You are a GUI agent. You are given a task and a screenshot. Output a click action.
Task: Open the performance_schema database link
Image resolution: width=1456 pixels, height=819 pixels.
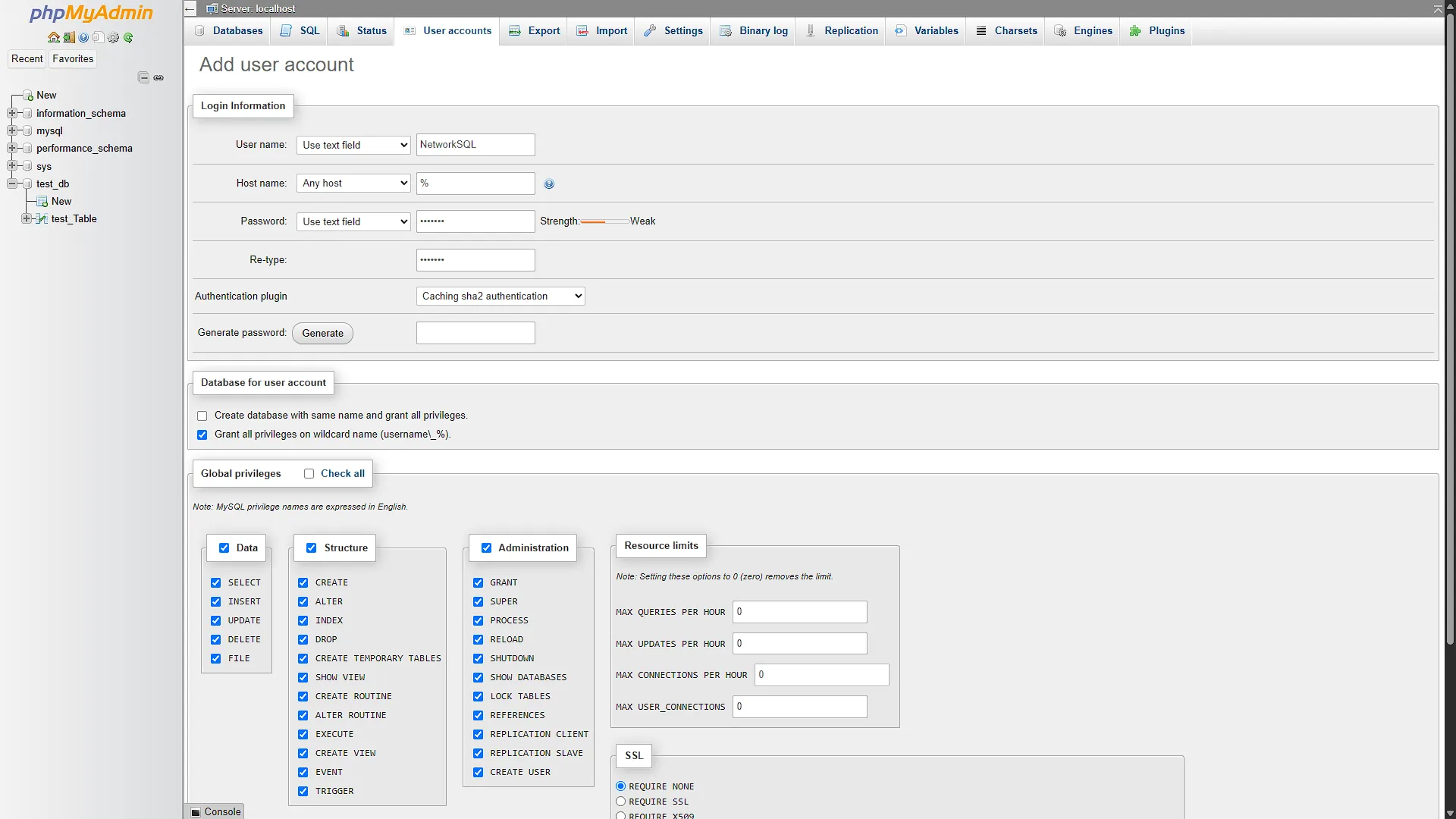click(x=84, y=149)
